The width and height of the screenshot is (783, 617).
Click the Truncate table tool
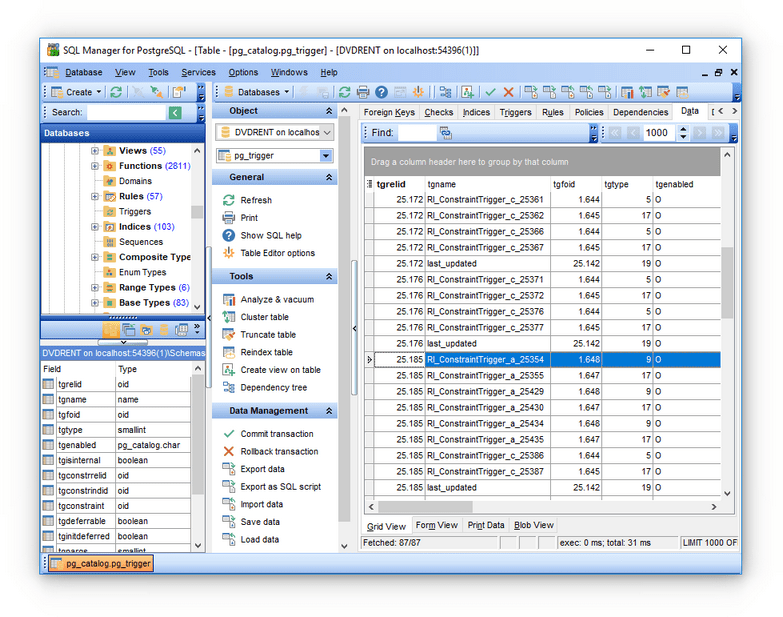(x=268, y=334)
